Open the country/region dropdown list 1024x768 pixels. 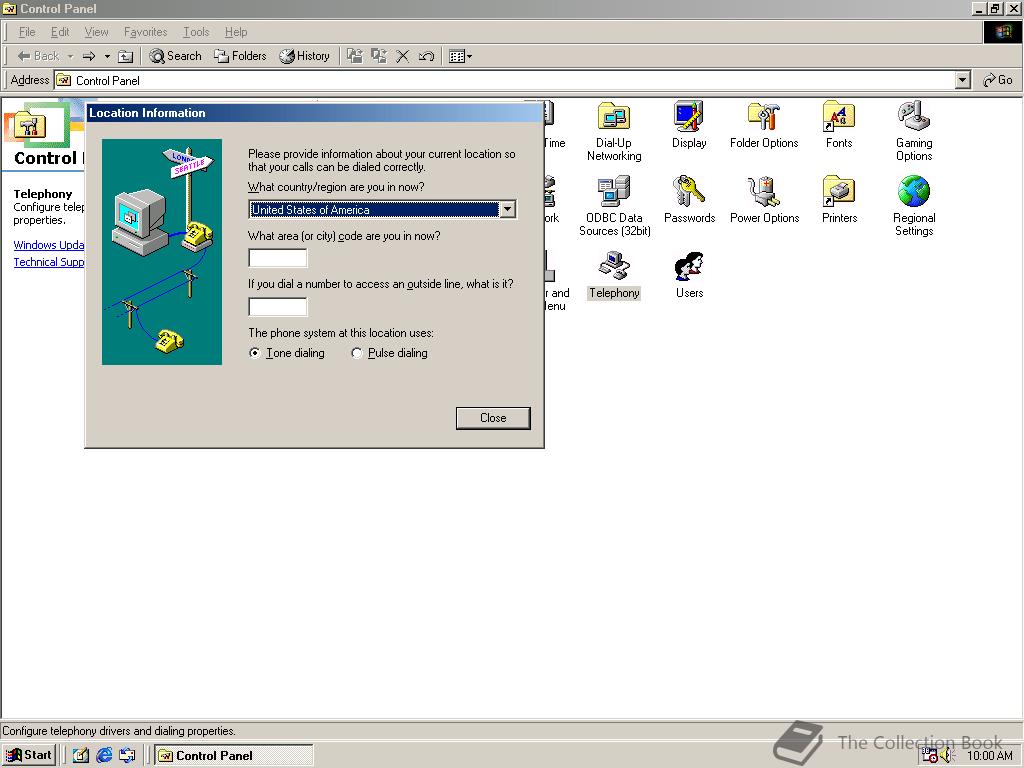pyautogui.click(x=507, y=210)
